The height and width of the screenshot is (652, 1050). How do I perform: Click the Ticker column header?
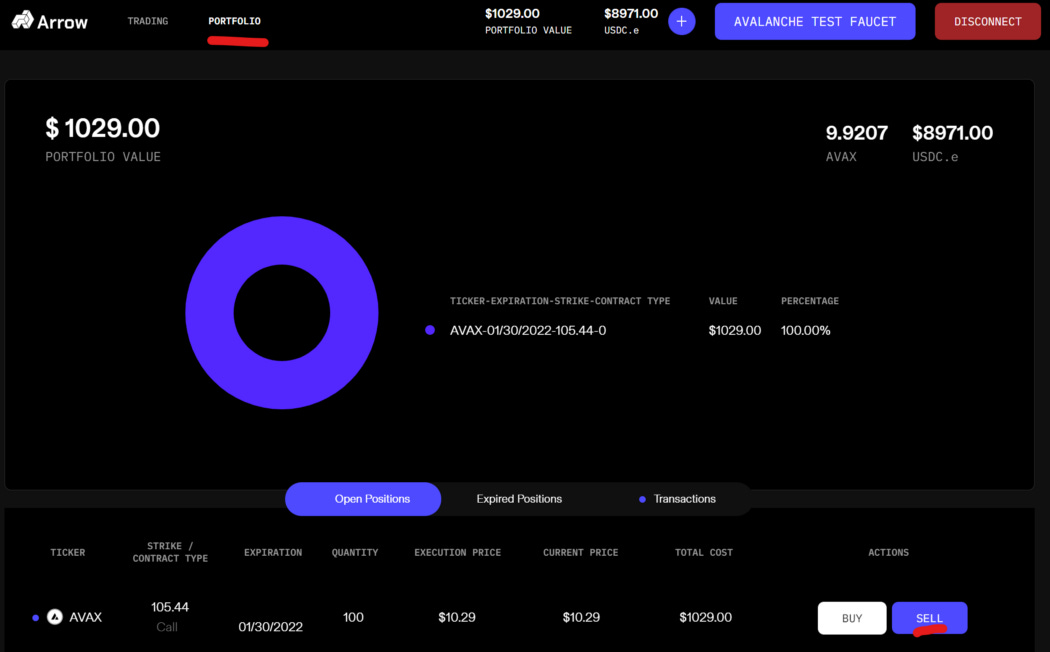point(68,552)
